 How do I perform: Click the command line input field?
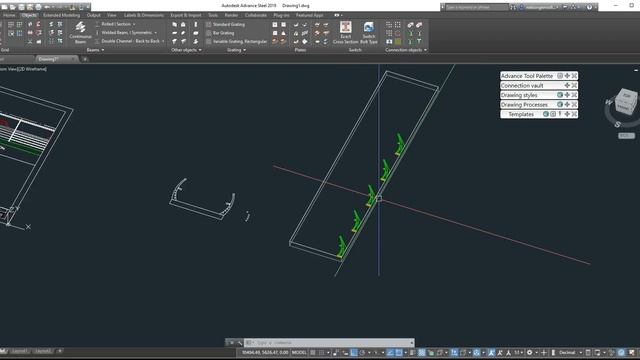(x=330, y=343)
